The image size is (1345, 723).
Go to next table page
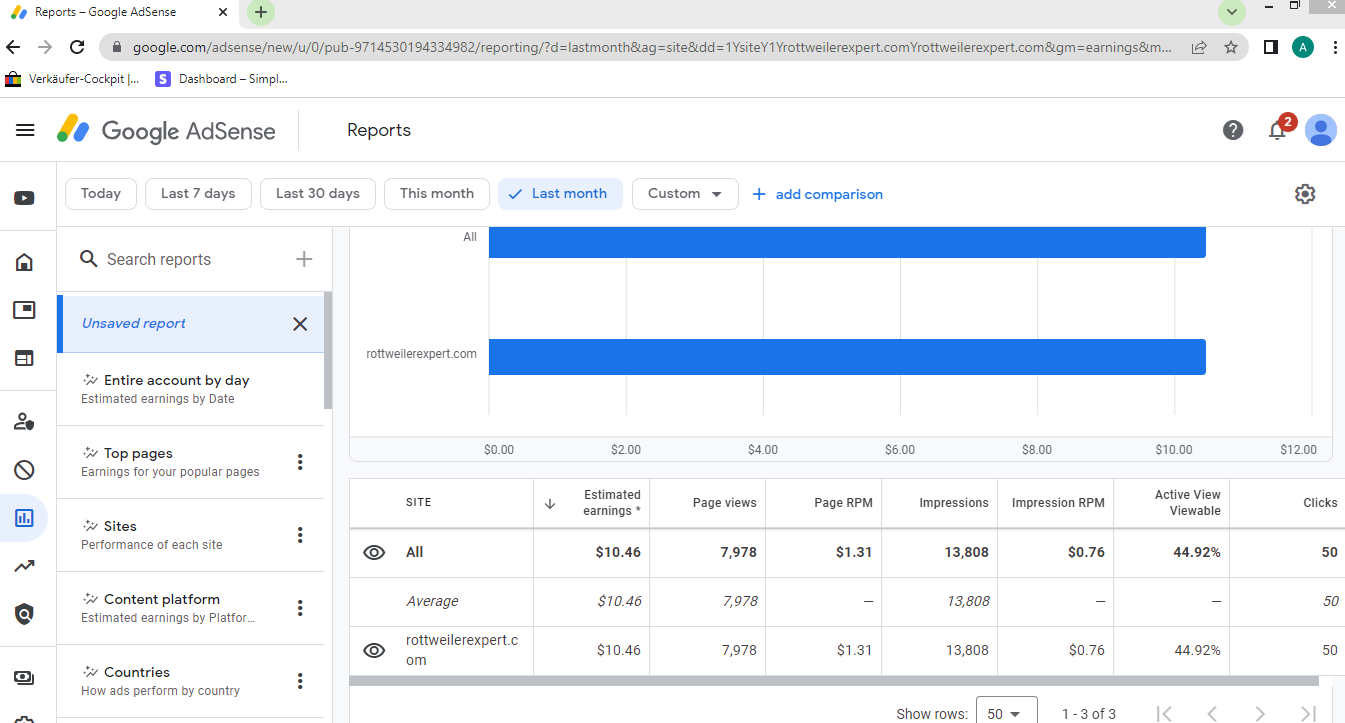tap(1260, 714)
